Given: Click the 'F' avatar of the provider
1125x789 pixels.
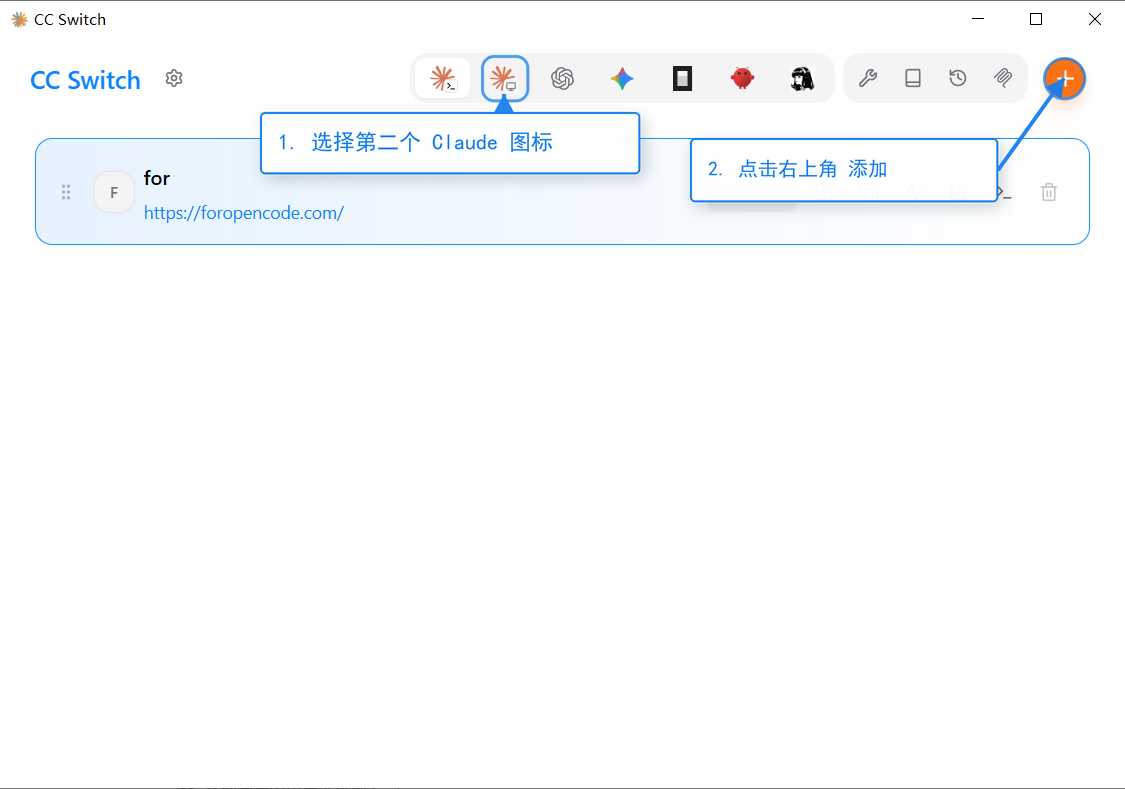Looking at the screenshot, I should [114, 192].
